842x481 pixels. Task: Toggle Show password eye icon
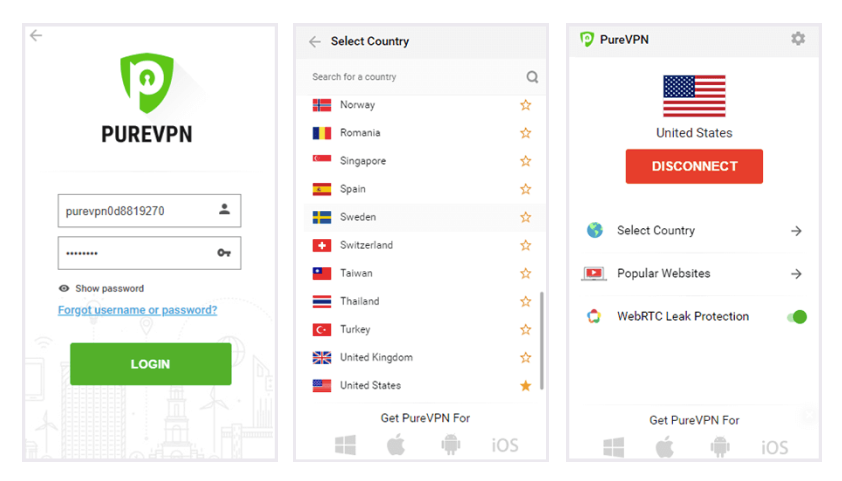[x=64, y=288]
